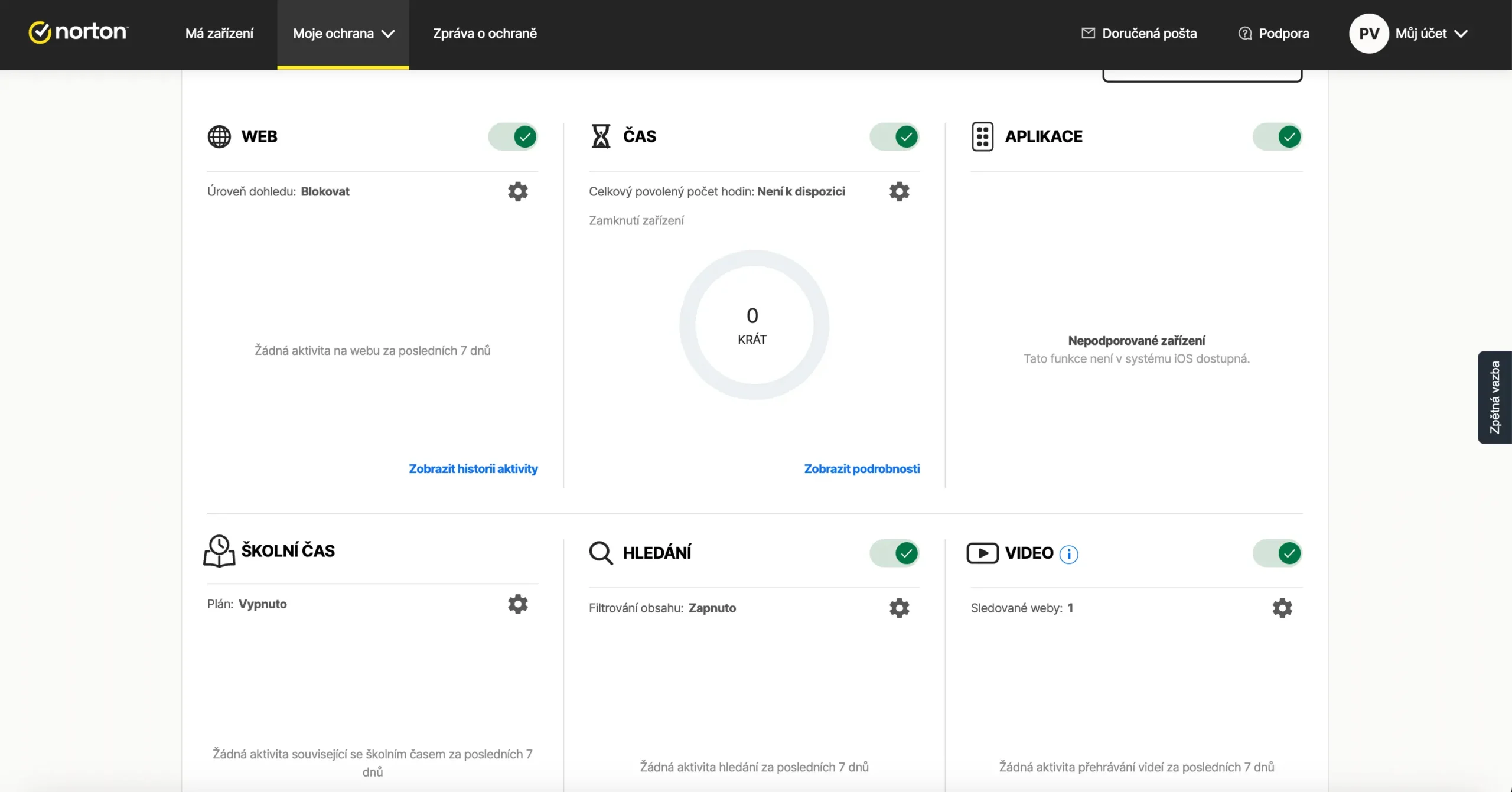Viewport: 1512px width, 792px height.
Task: Click the PV account avatar
Action: [1368, 34]
